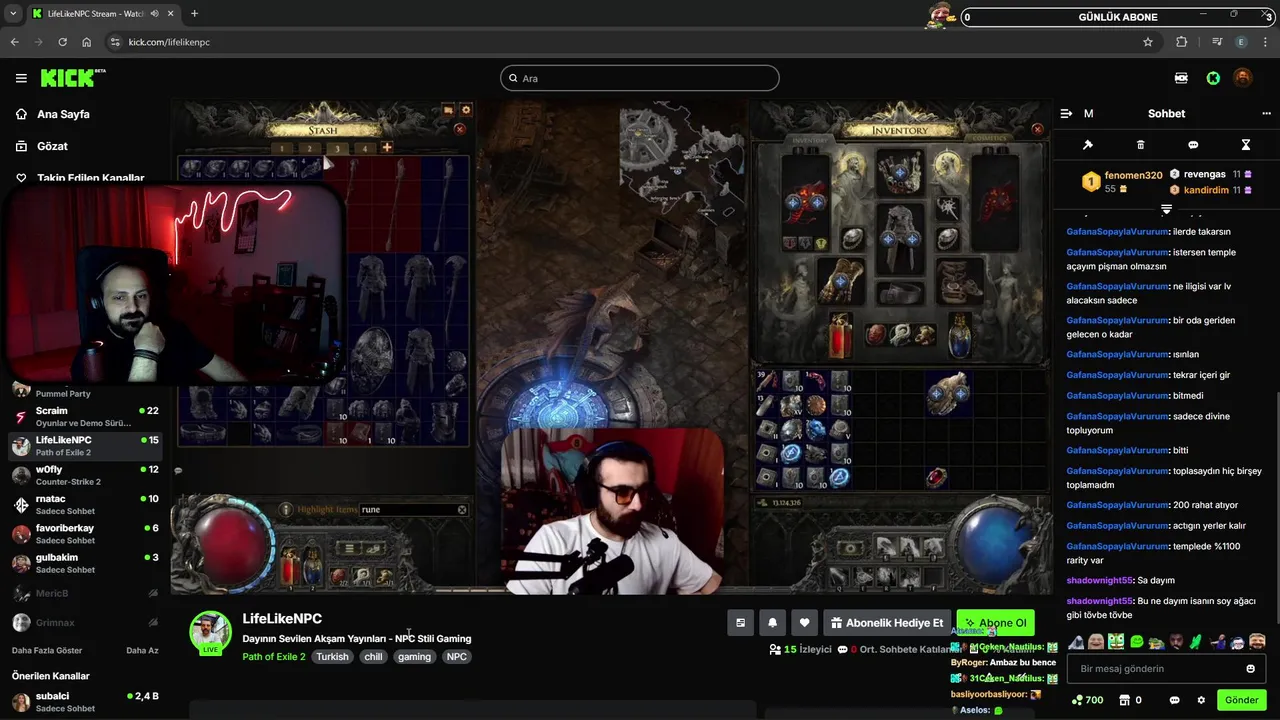Click the NPC tag
The height and width of the screenshot is (720, 1280).
456,657
